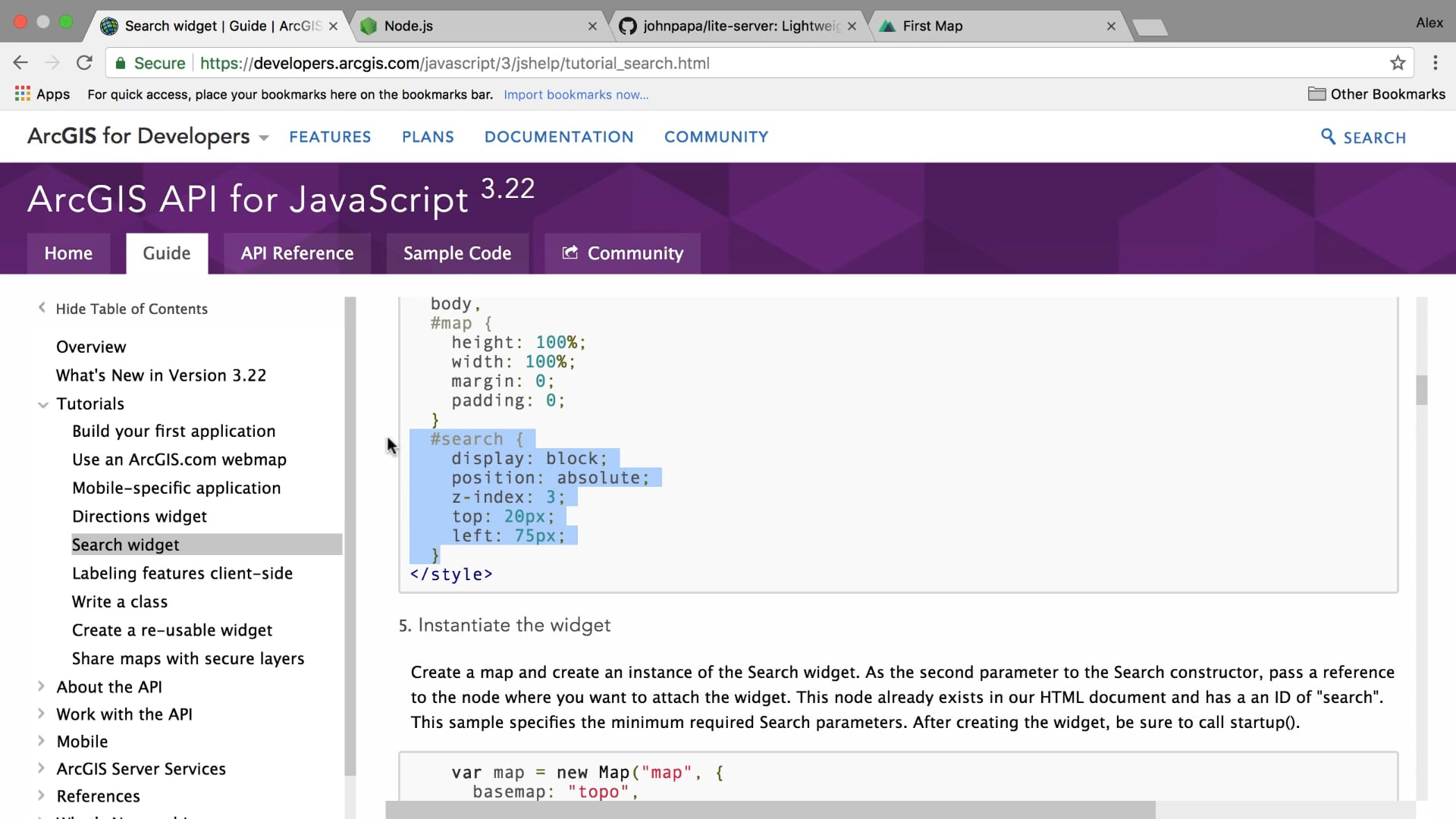Switch to the API Reference tab
The width and height of the screenshot is (1456, 819).
tap(297, 253)
